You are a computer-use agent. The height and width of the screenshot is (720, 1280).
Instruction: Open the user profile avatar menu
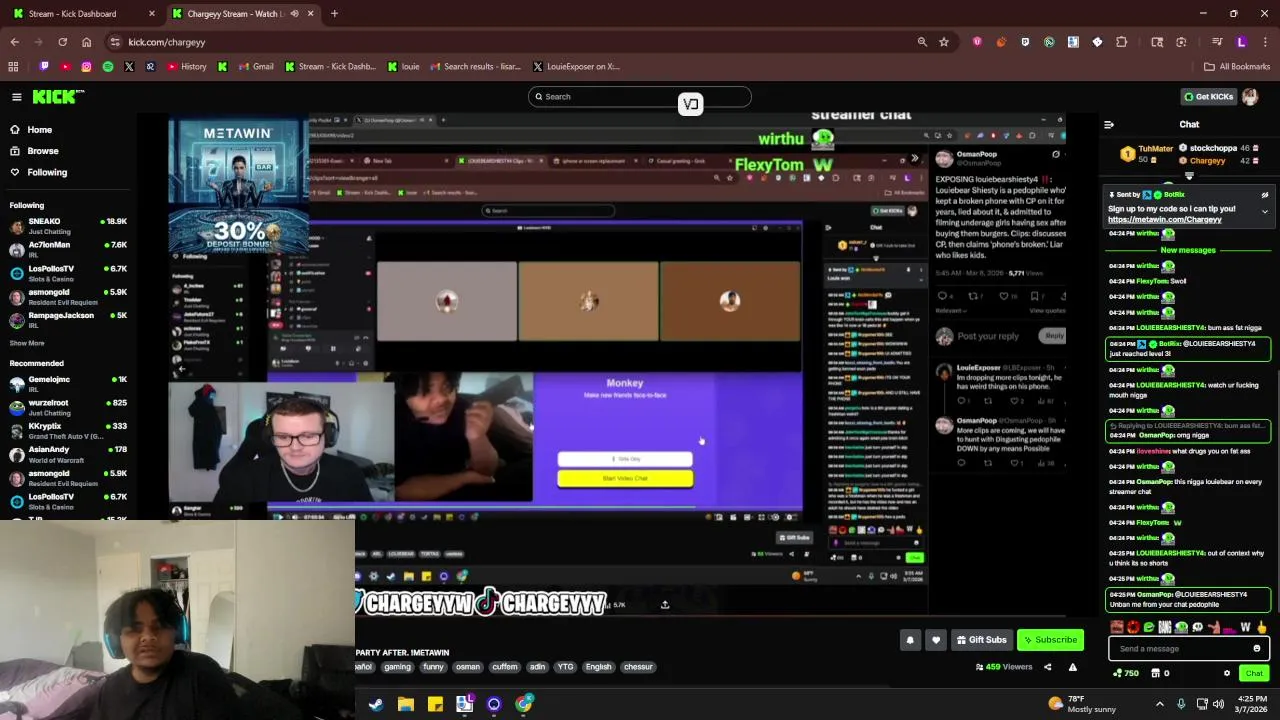pyautogui.click(x=1250, y=97)
